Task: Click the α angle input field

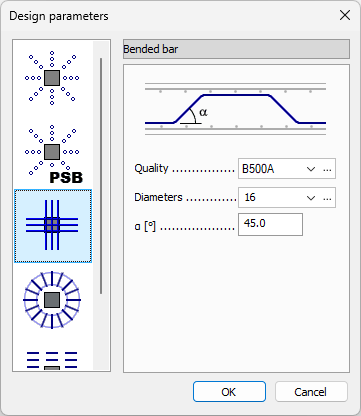Action: [270, 224]
